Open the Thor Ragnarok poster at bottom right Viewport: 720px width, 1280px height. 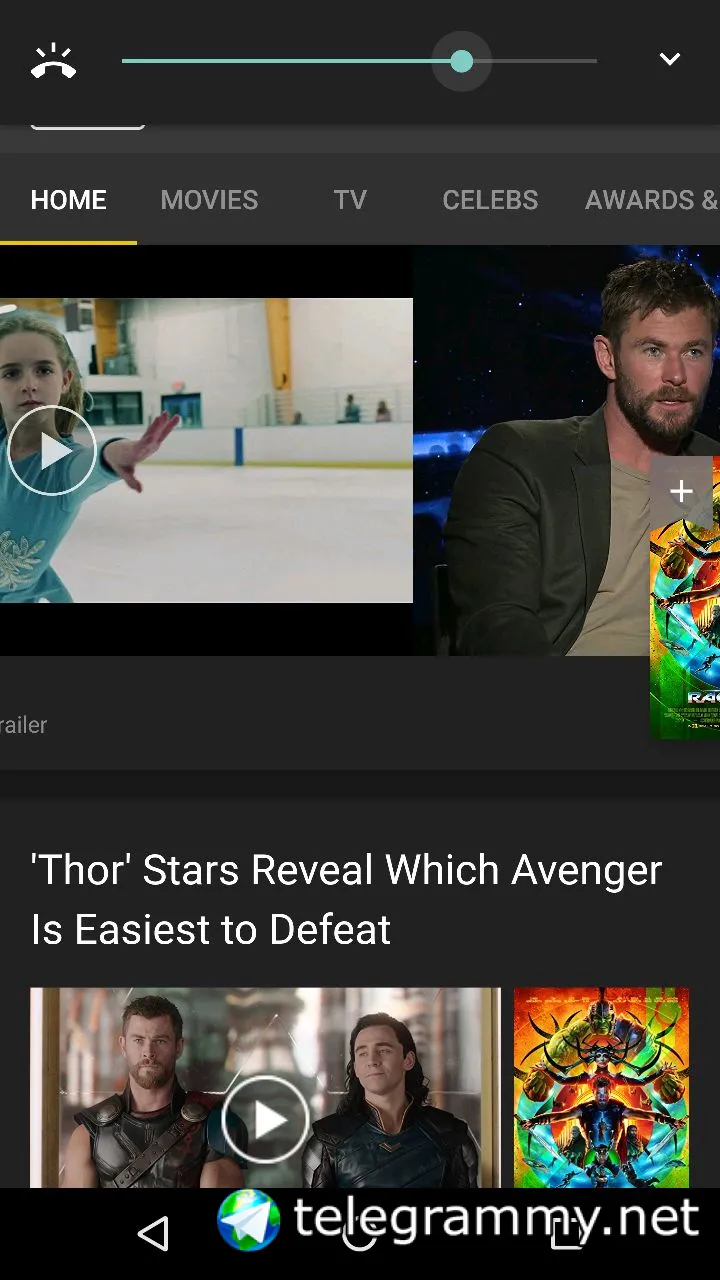coord(601,1088)
